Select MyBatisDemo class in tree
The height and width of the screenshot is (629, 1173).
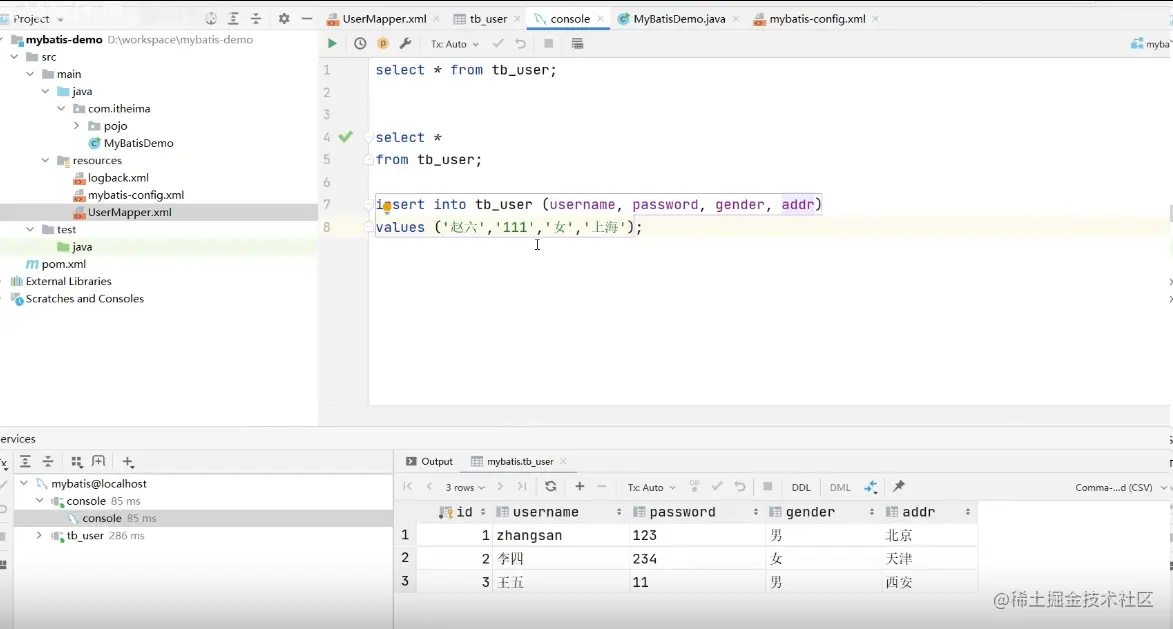[131, 143]
